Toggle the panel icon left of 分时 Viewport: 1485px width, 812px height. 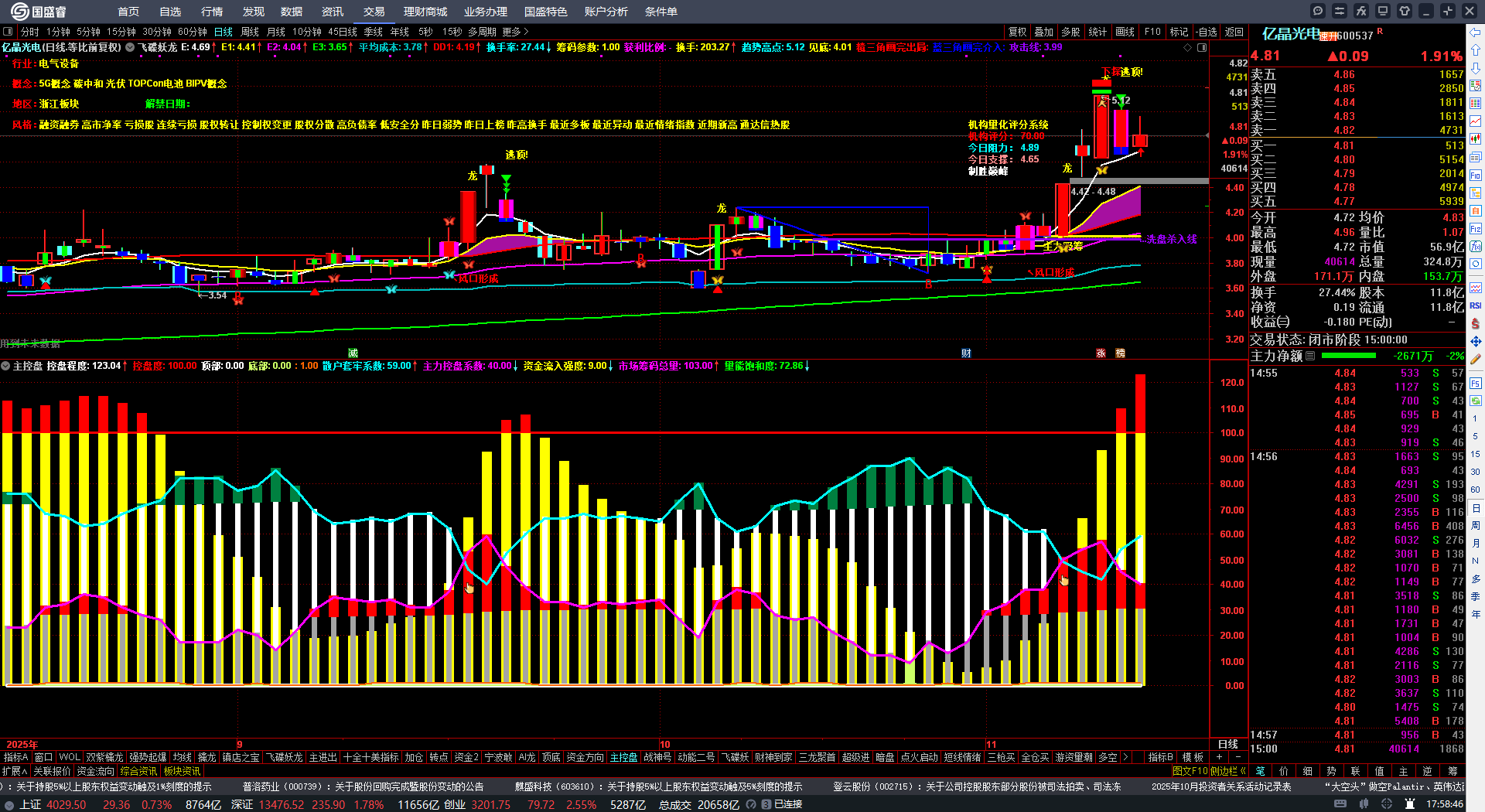click(8, 32)
